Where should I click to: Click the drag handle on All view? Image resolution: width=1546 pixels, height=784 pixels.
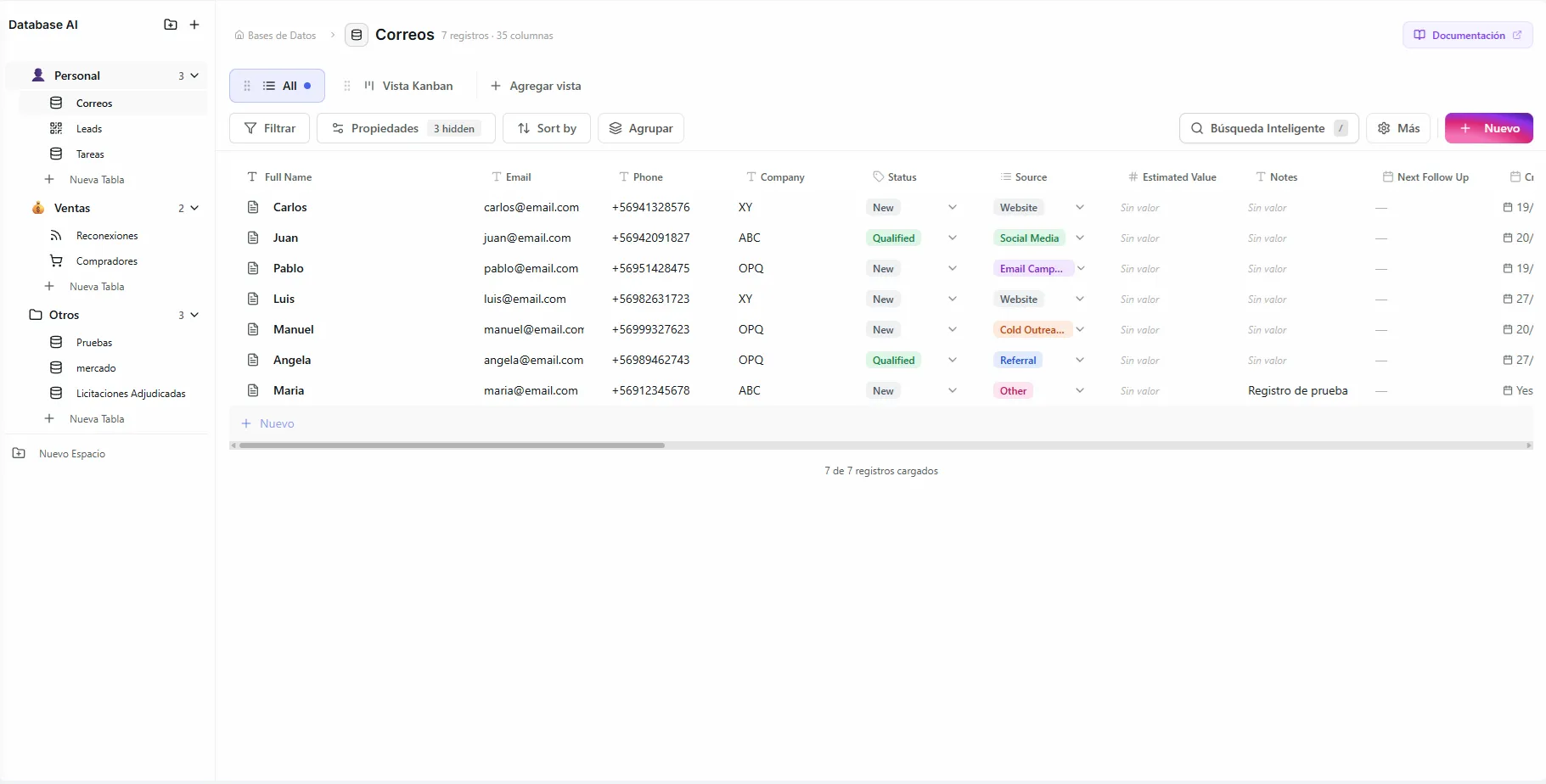pos(247,86)
